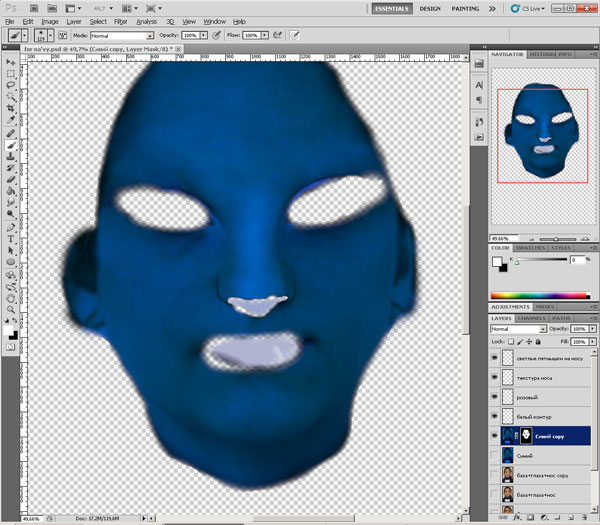The image size is (600, 525).
Task: Hide the 'текстура носа' layer
Action: [x=494, y=377]
